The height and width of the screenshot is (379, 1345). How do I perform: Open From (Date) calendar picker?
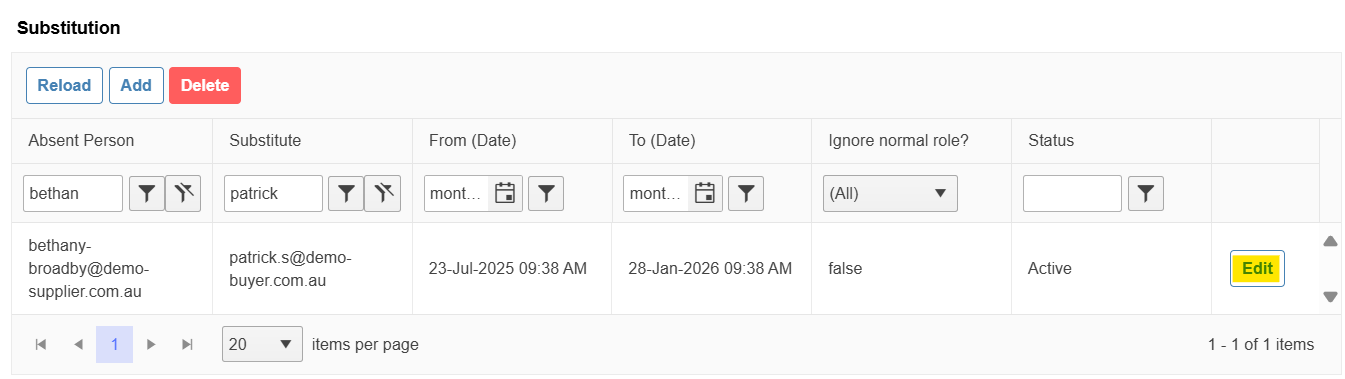[506, 194]
